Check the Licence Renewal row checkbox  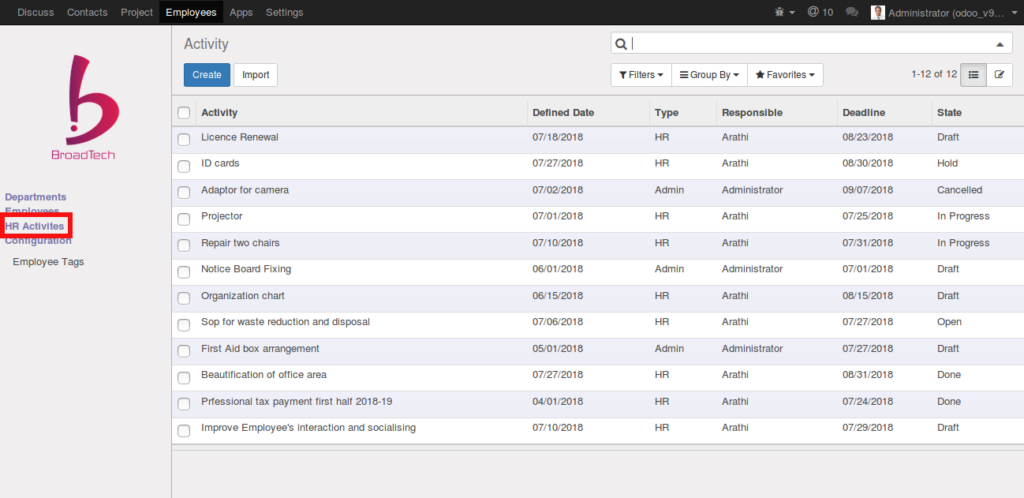point(184,138)
